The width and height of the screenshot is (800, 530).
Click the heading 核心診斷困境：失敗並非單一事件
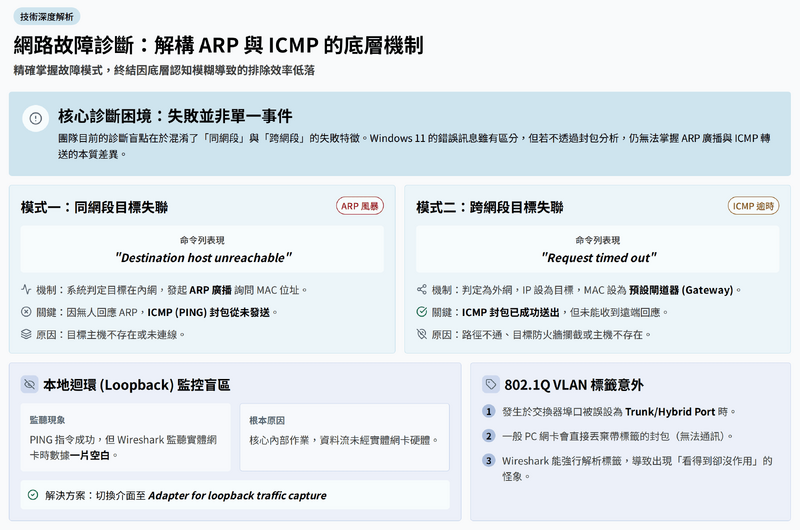[x=175, y=116]
